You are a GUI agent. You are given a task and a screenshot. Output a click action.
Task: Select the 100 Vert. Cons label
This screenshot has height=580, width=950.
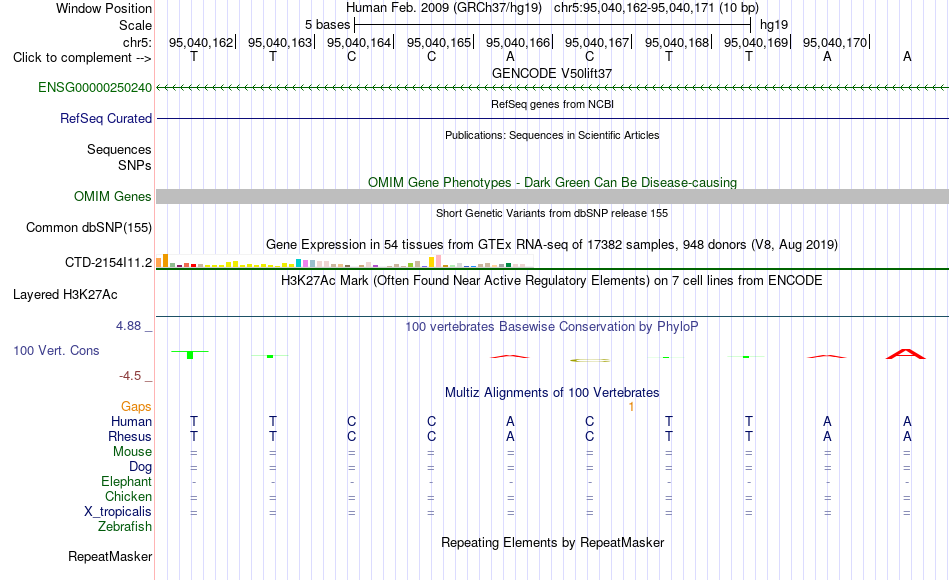pyautogui.click(x=56, y=350)
